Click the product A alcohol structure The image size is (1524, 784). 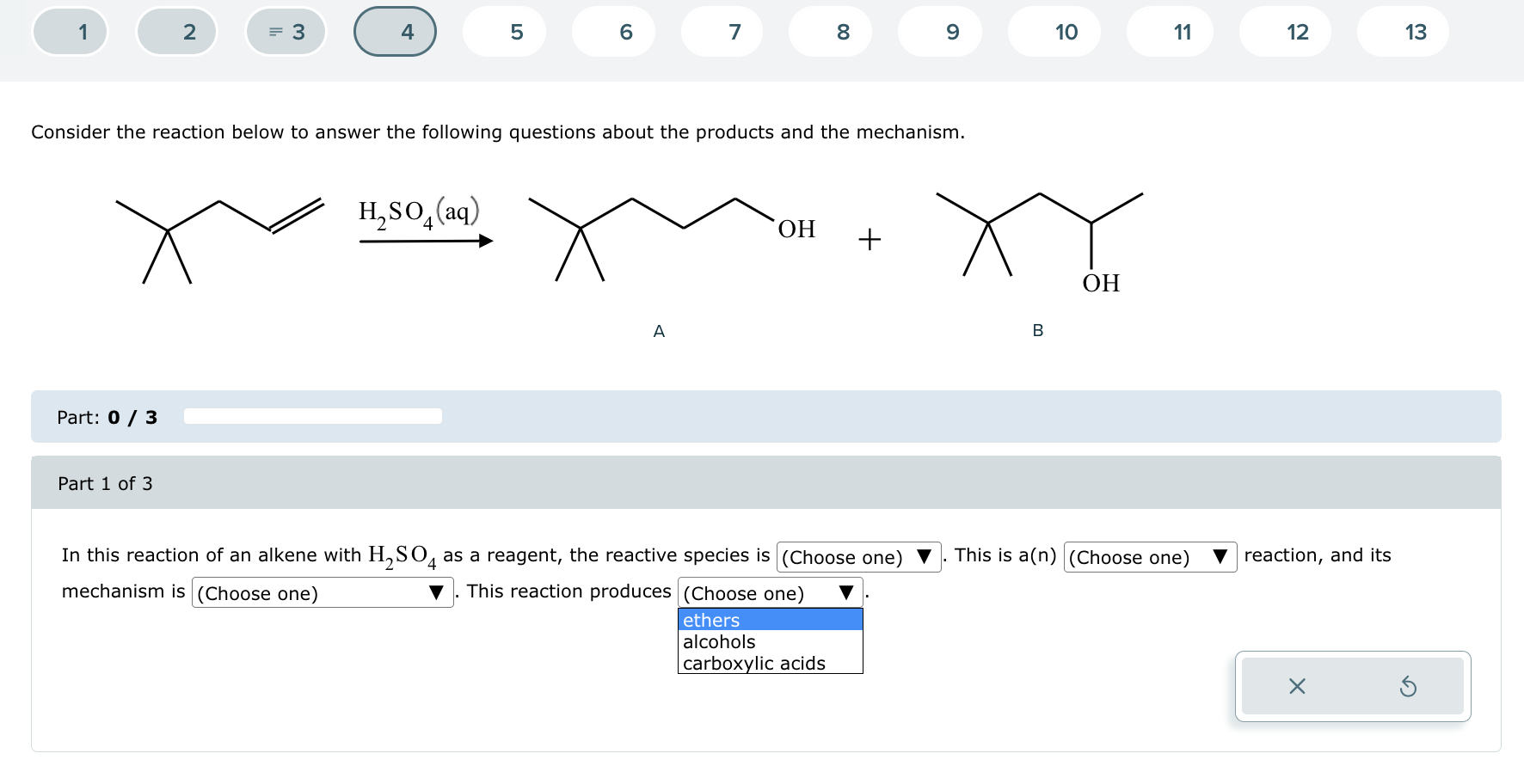click(x=672, y=239)
